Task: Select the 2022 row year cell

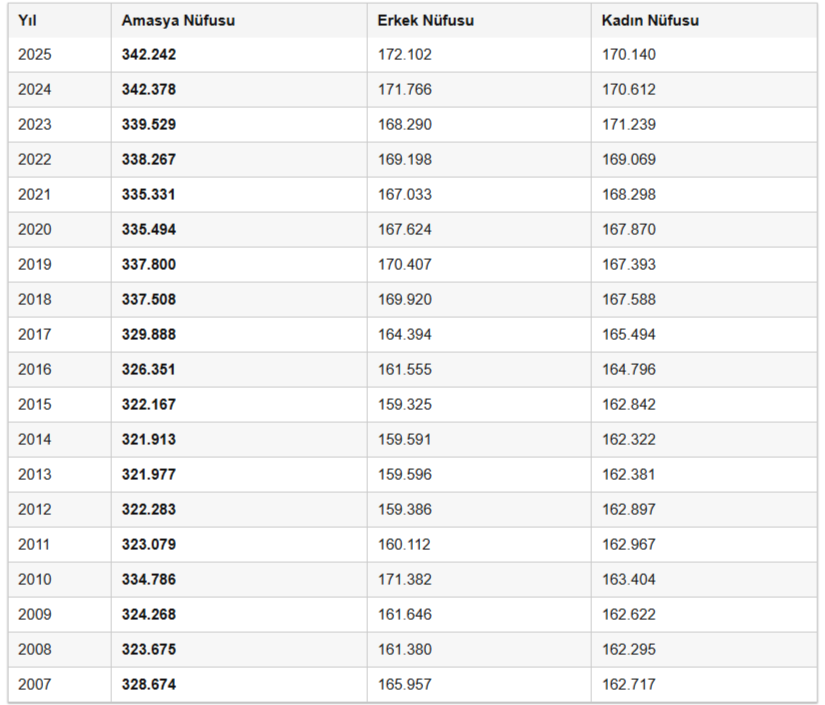Action: pyautogui.click(x=35, y=159)
